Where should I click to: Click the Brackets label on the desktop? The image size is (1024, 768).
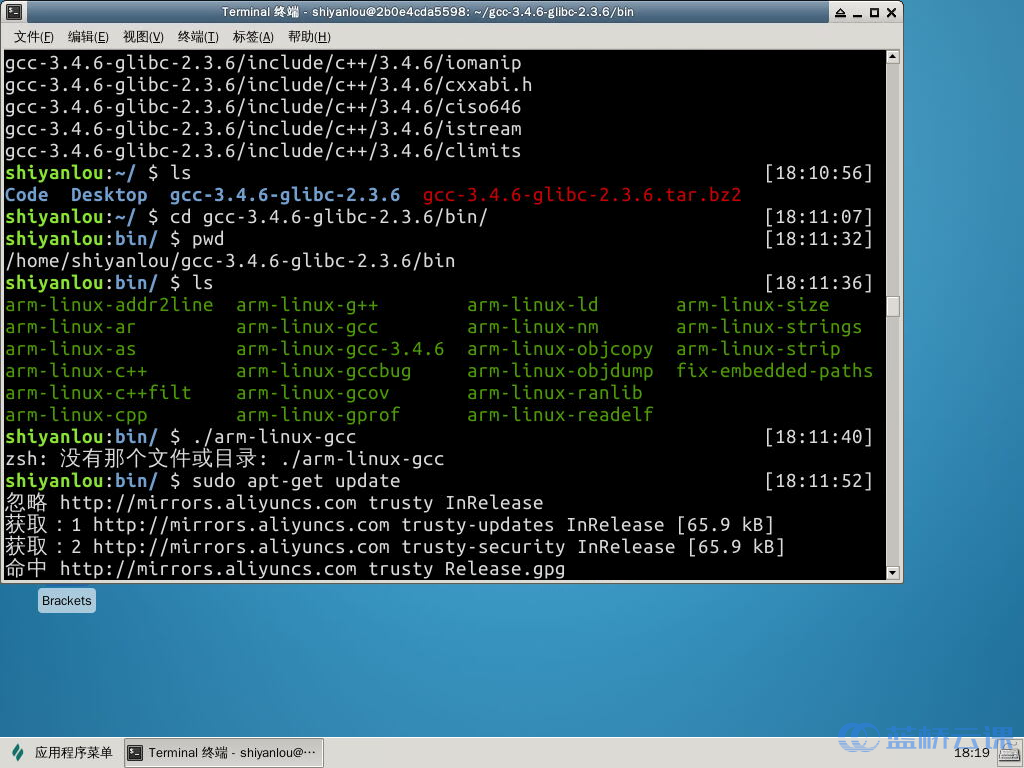click(67, 600)
